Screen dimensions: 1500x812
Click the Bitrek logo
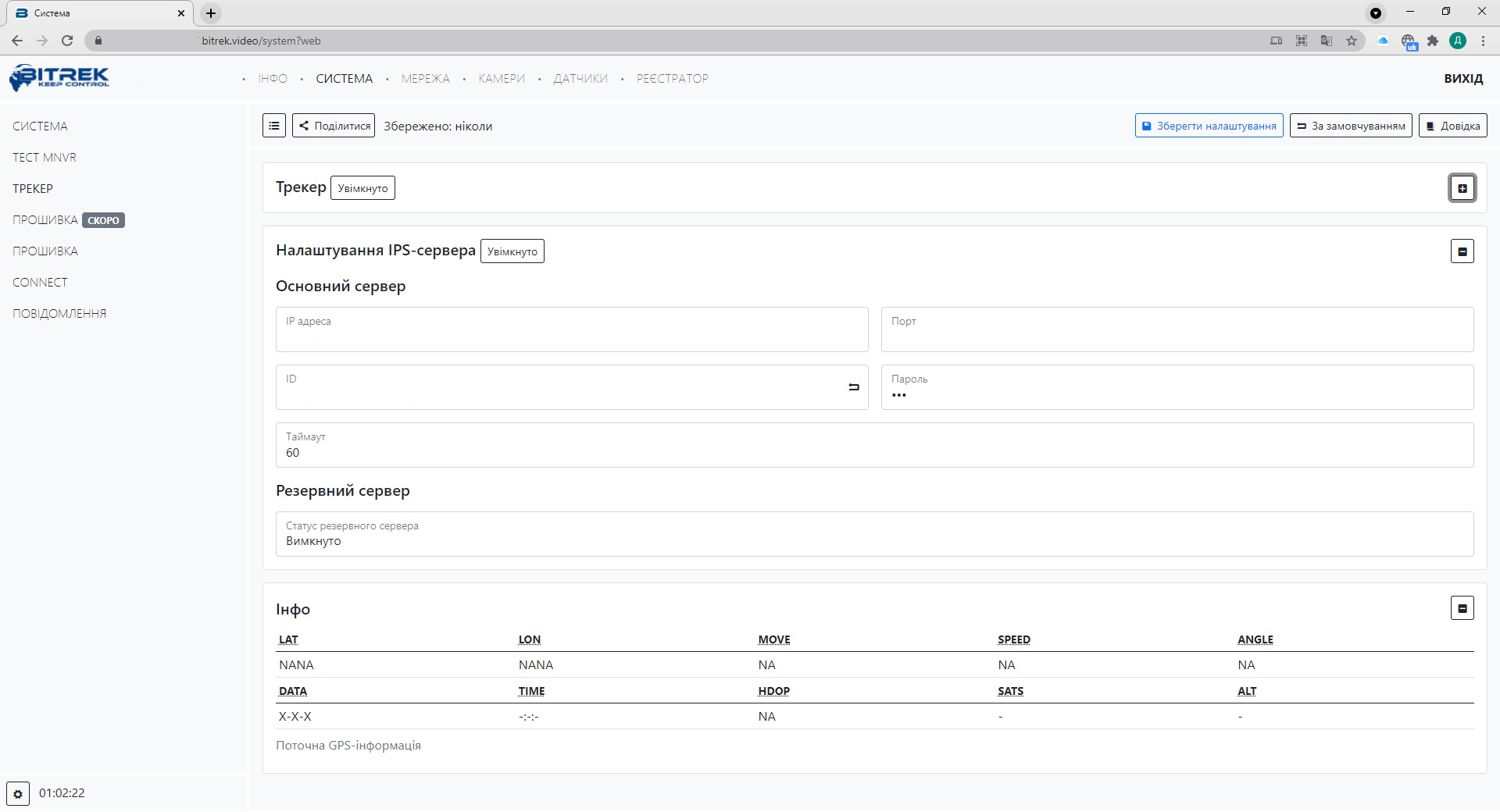[x=59, y=77]
